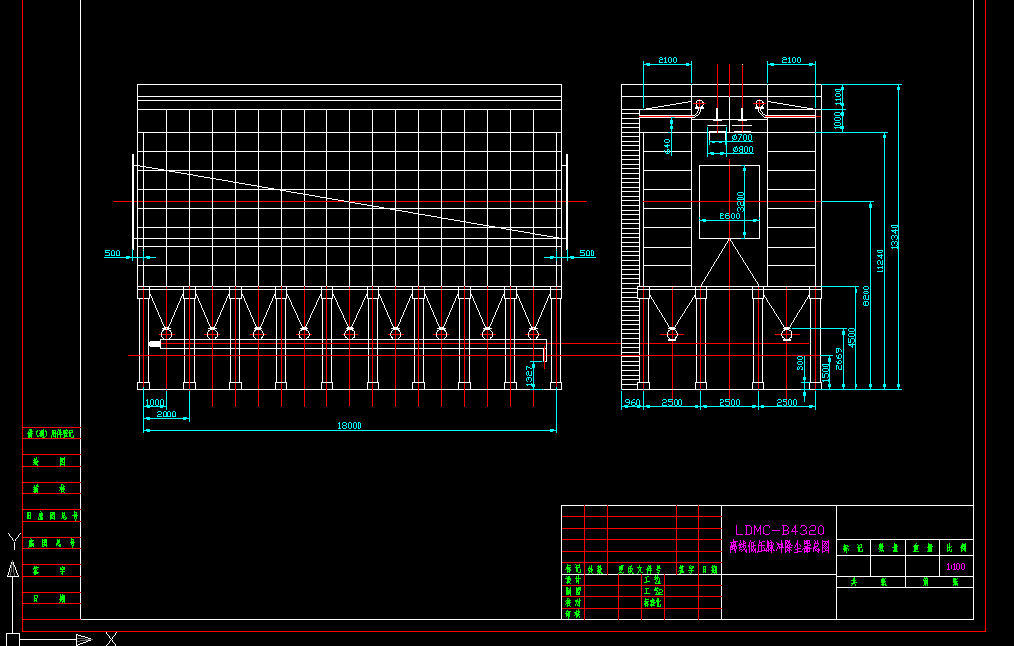Viewport: 1014px width, 646px height.
Task: Click the UCS origin square icon
Action: click(12, 638)
